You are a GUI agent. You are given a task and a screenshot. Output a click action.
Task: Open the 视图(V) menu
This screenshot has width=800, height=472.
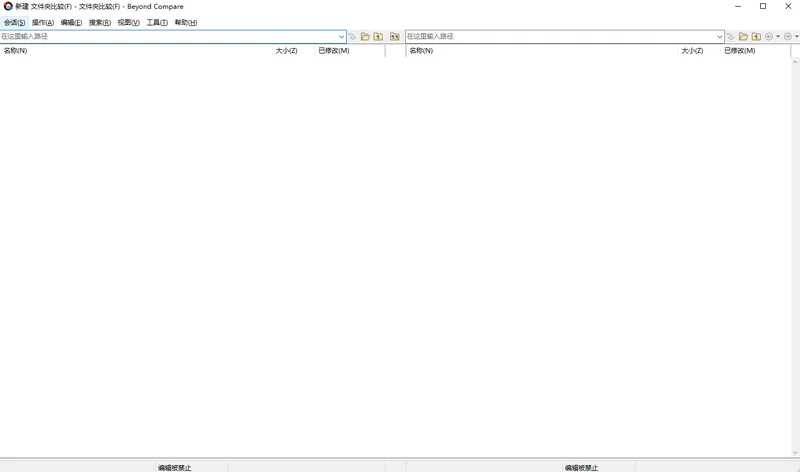129,22
